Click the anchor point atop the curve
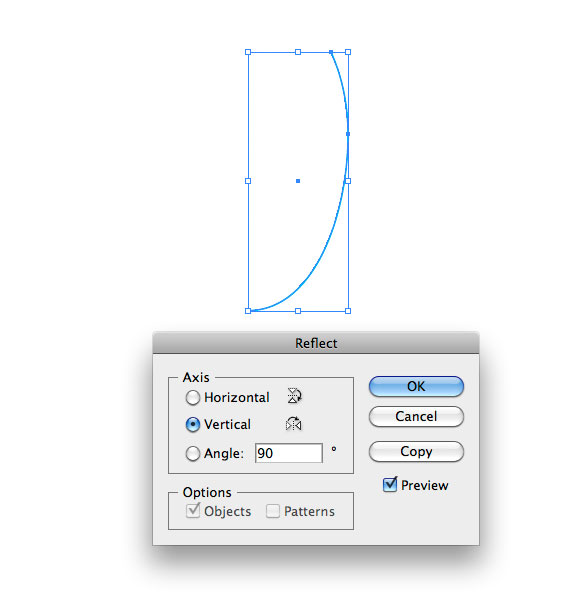This screenshot has height=600, width=580. [x=331, y=52]
